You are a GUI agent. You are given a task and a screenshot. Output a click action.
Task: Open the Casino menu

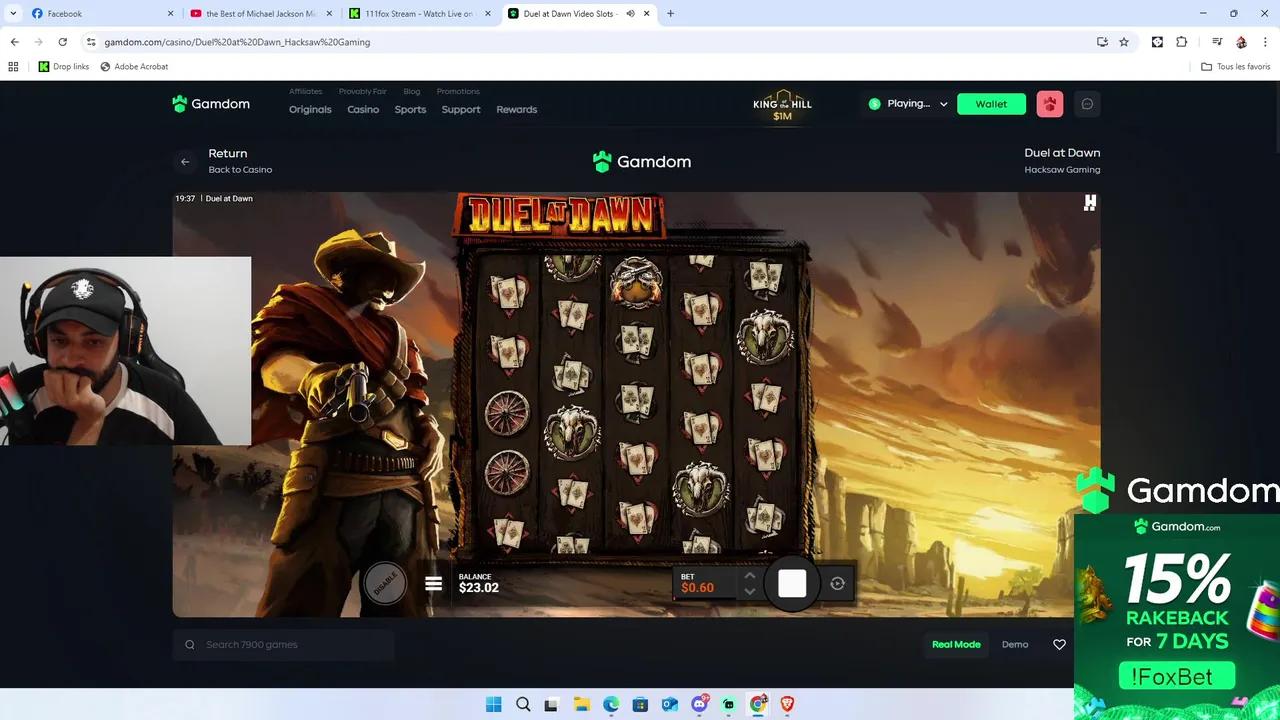(x=363, y=110)
